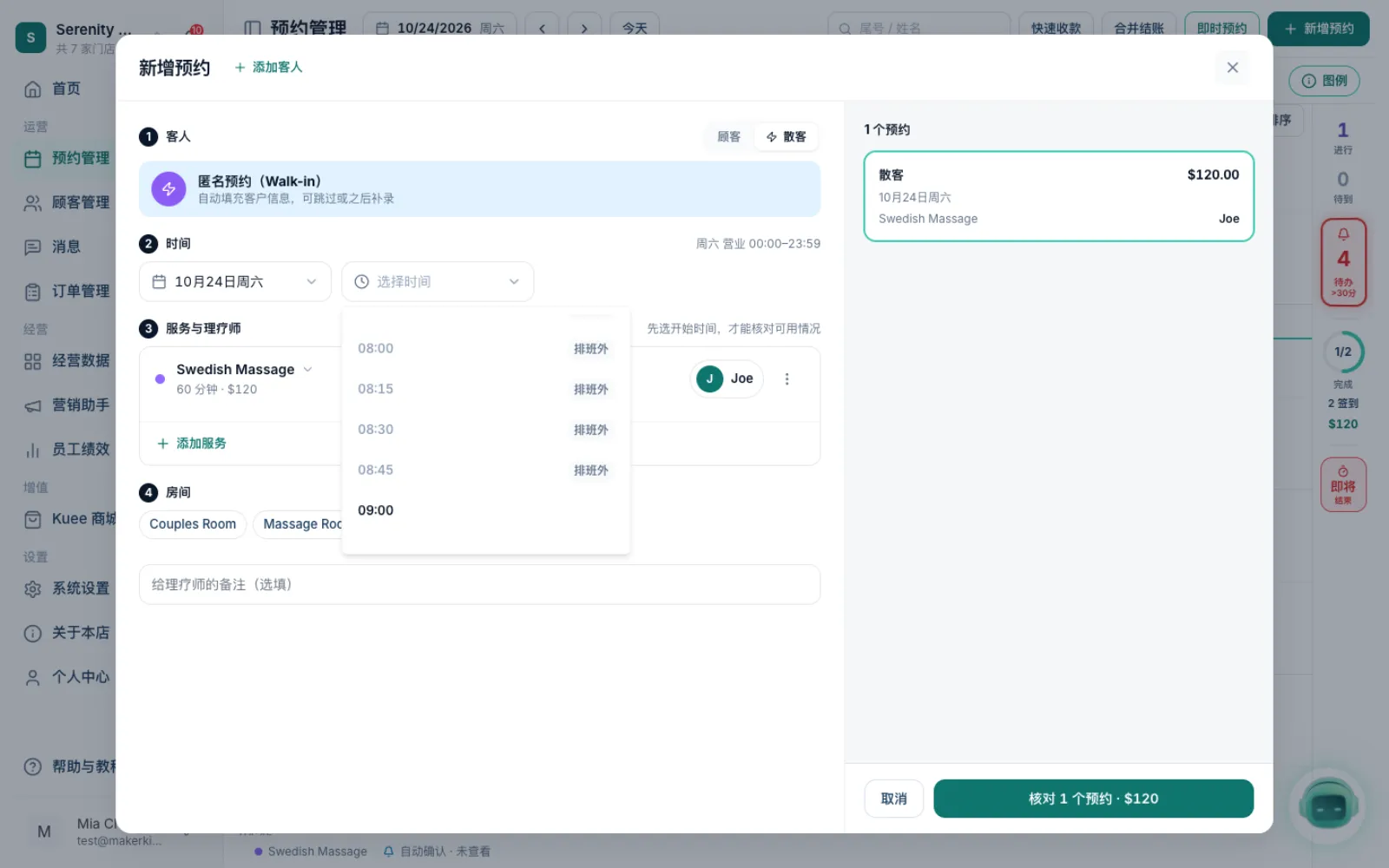Viewport: 1389px width, 868px height.
Task: Open 订单管理 in the sidebar
Action: point(65,292)
